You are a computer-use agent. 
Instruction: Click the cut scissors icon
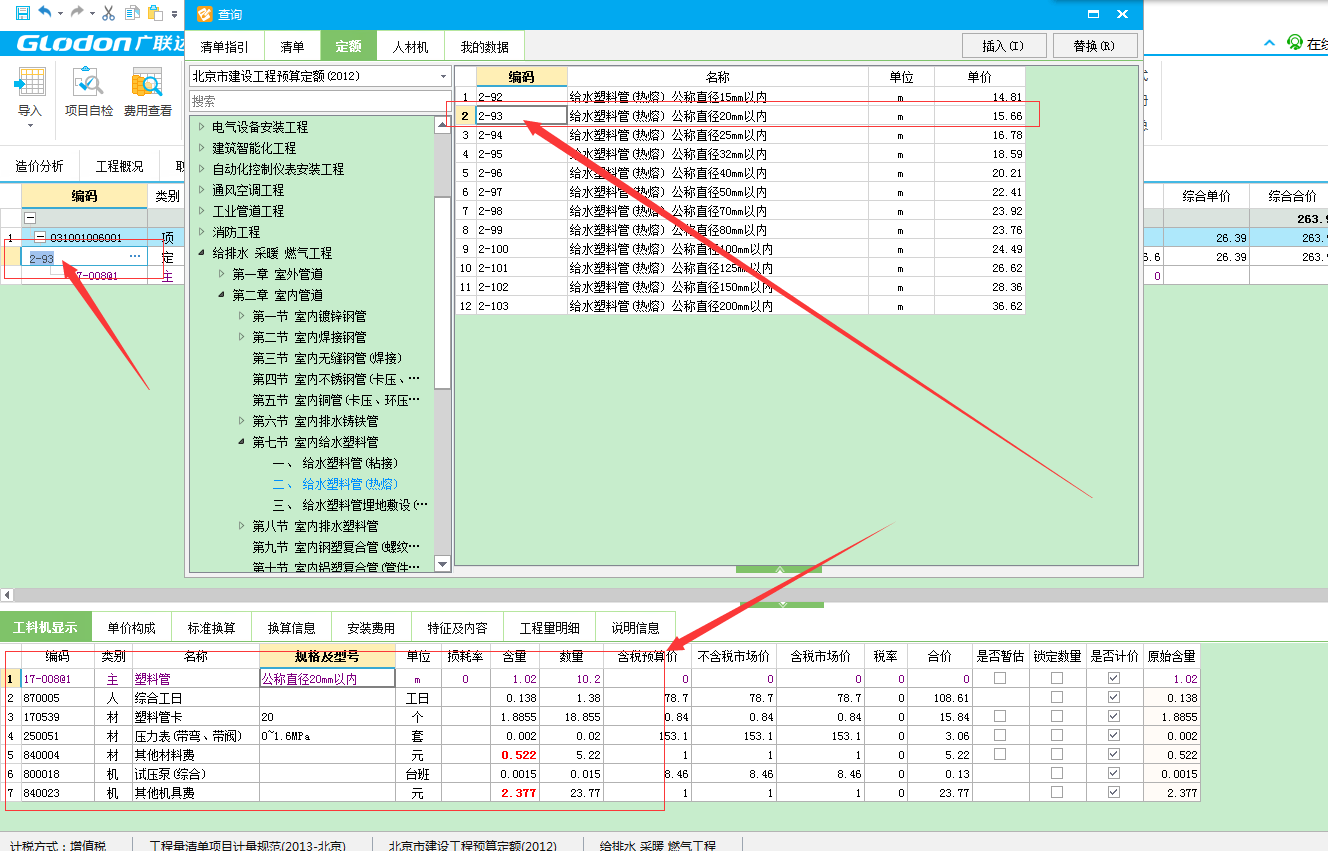109,13
